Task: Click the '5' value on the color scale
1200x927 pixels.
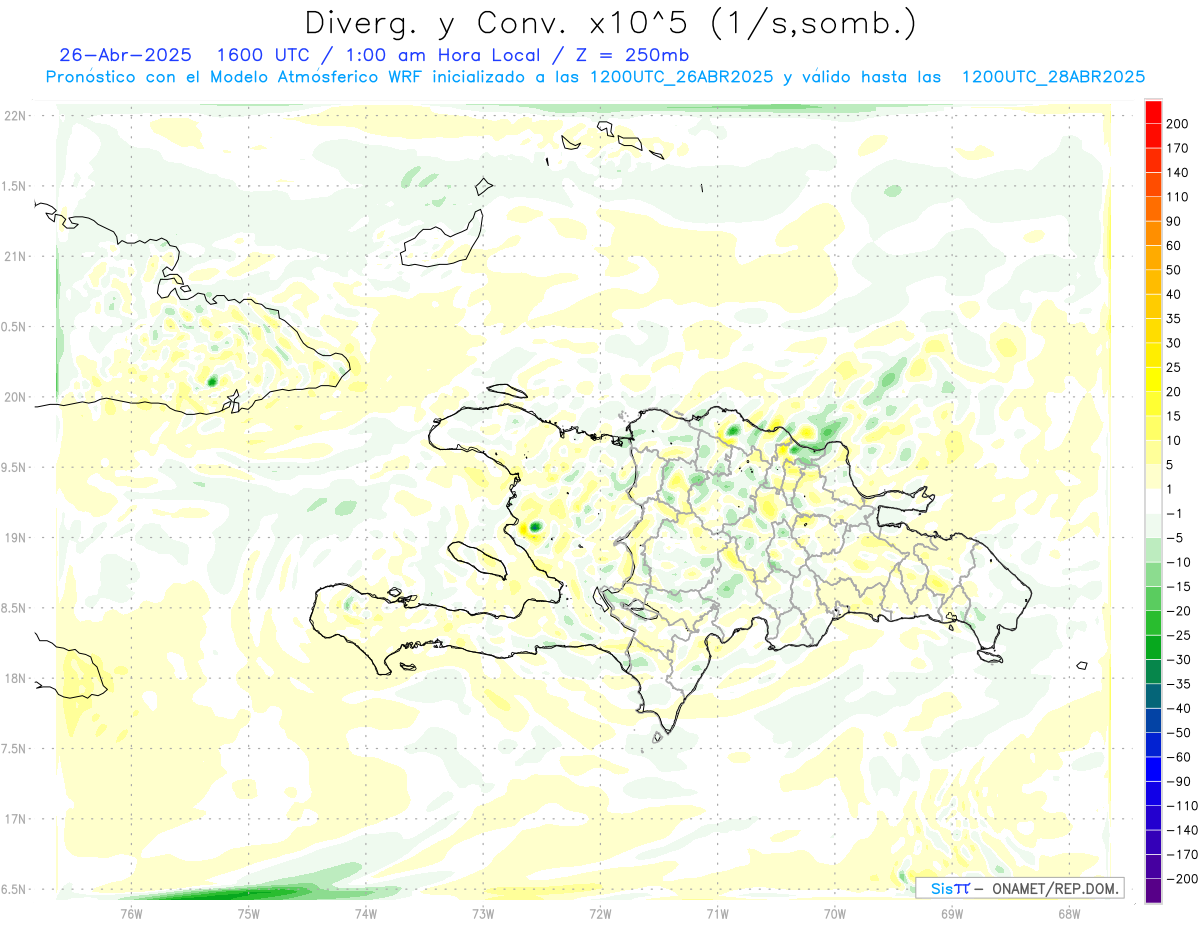Action: coord(1169,465)
